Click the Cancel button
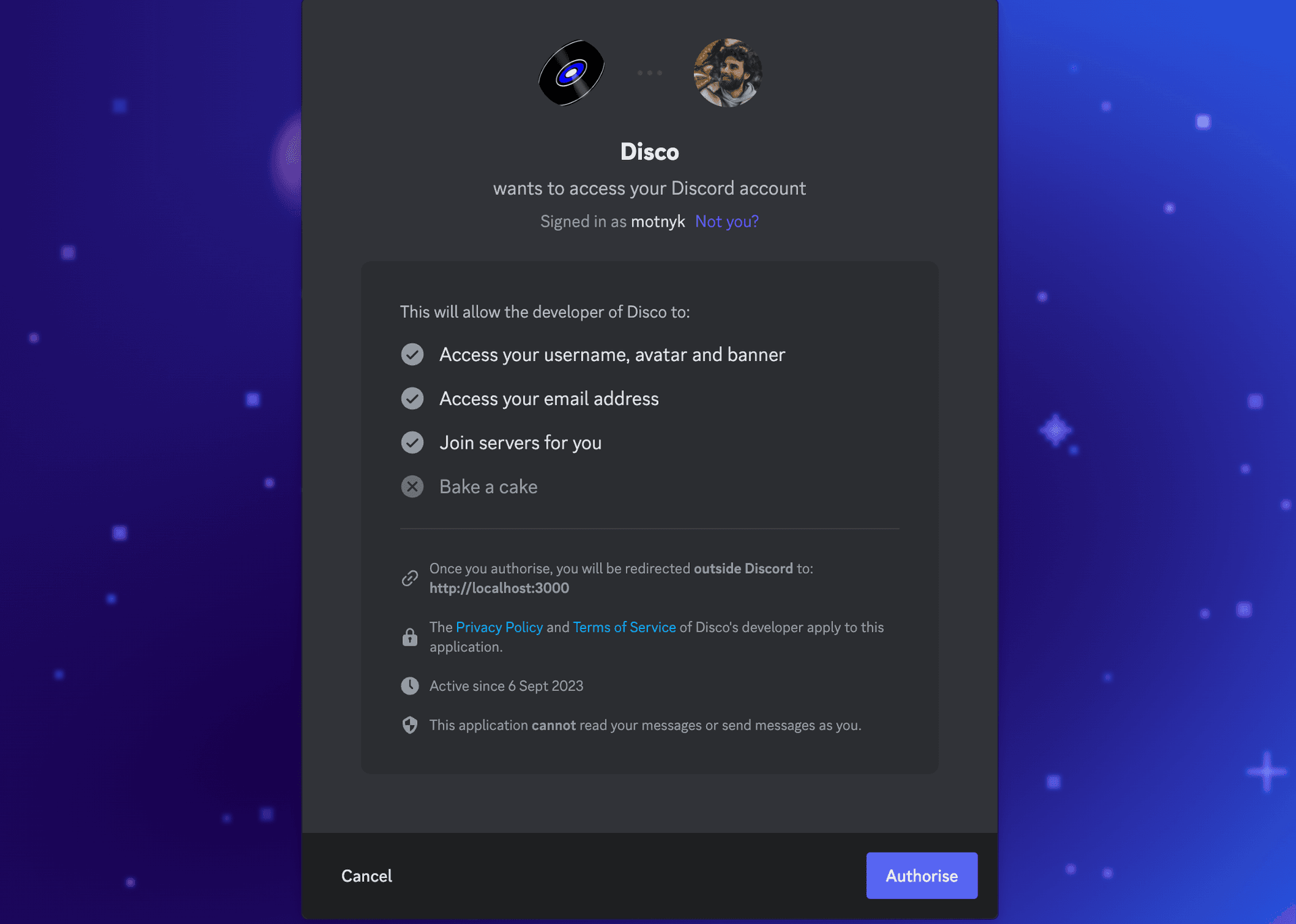Image resolution: width=1296 pixels, height=924 pixels. [x=367, y=875]
